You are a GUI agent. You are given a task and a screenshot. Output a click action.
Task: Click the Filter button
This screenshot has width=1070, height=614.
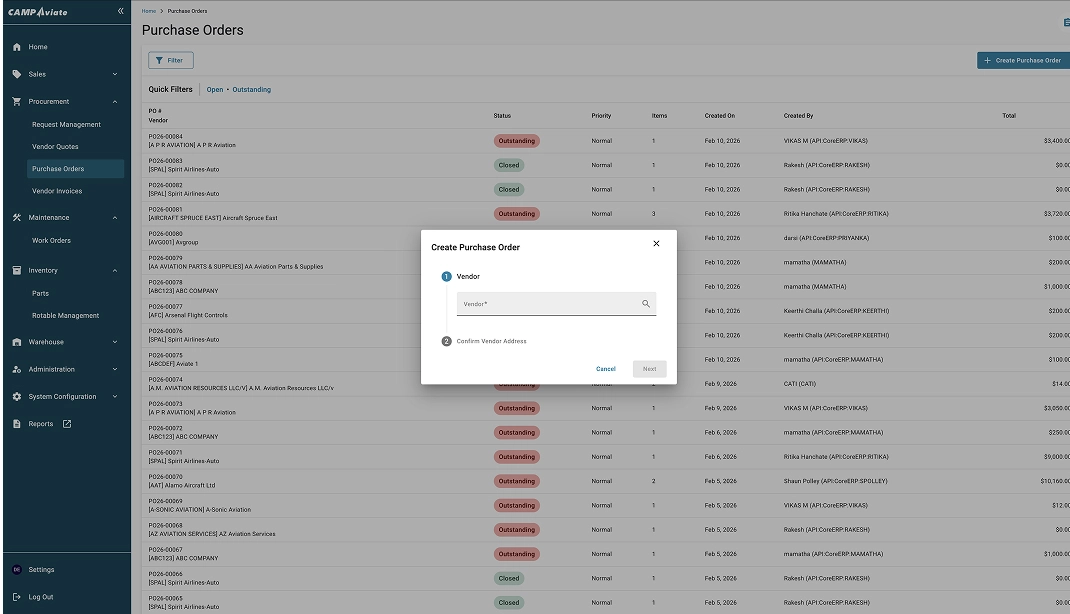170,61
